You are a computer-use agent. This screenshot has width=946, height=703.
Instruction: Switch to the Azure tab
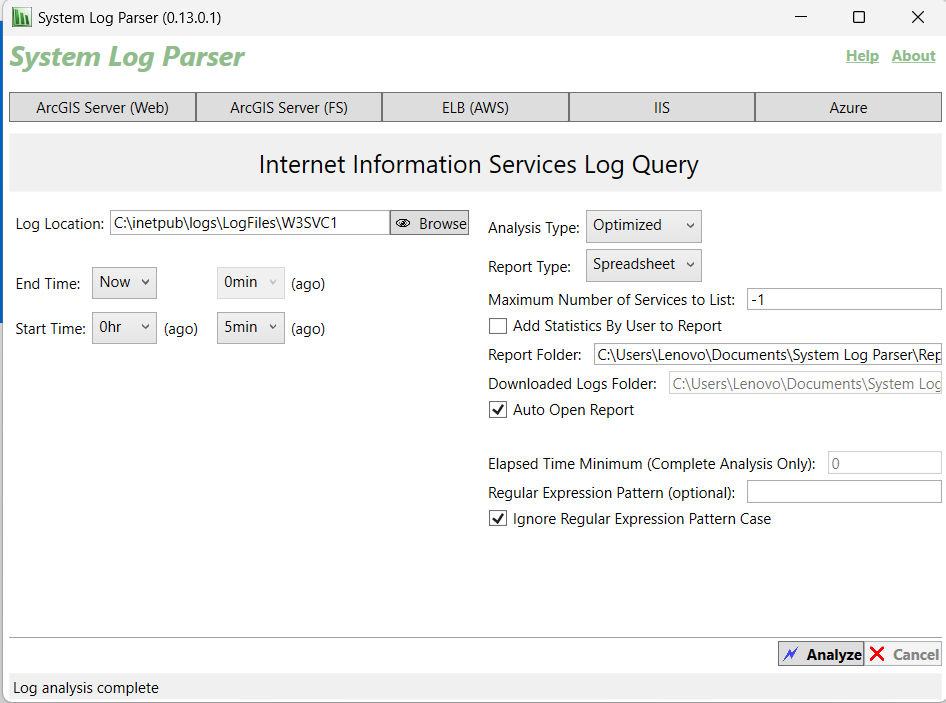coord(848,107)
